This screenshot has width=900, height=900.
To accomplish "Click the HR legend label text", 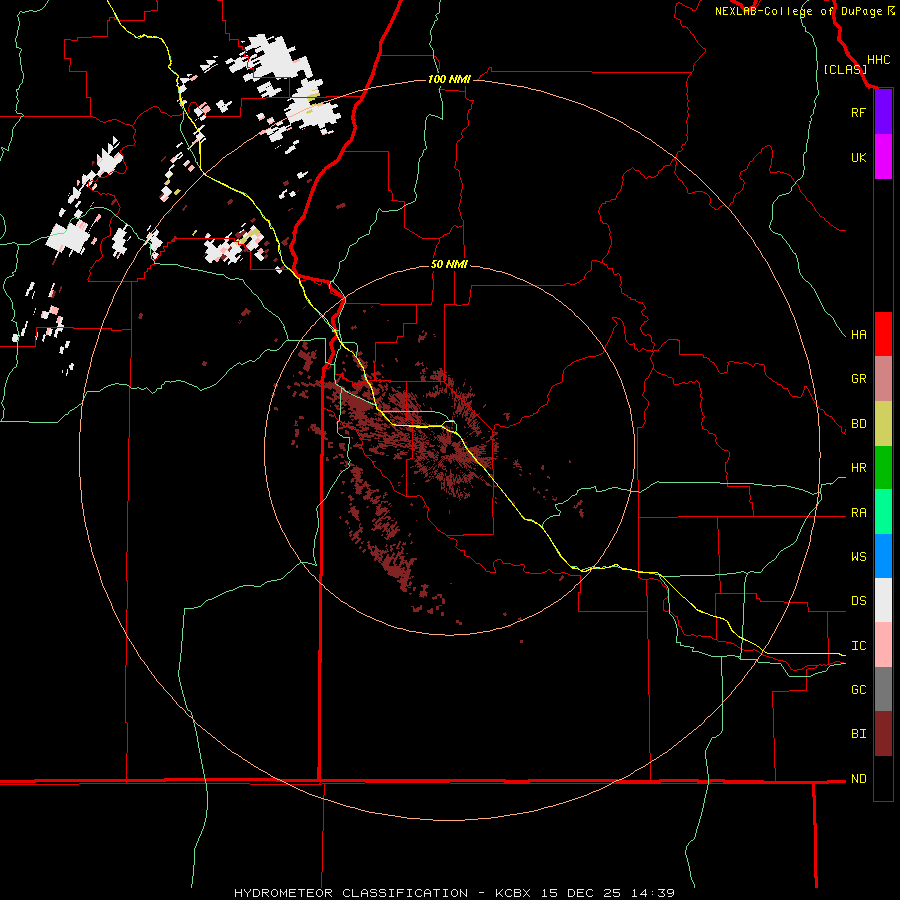I will tap(858, 468).
